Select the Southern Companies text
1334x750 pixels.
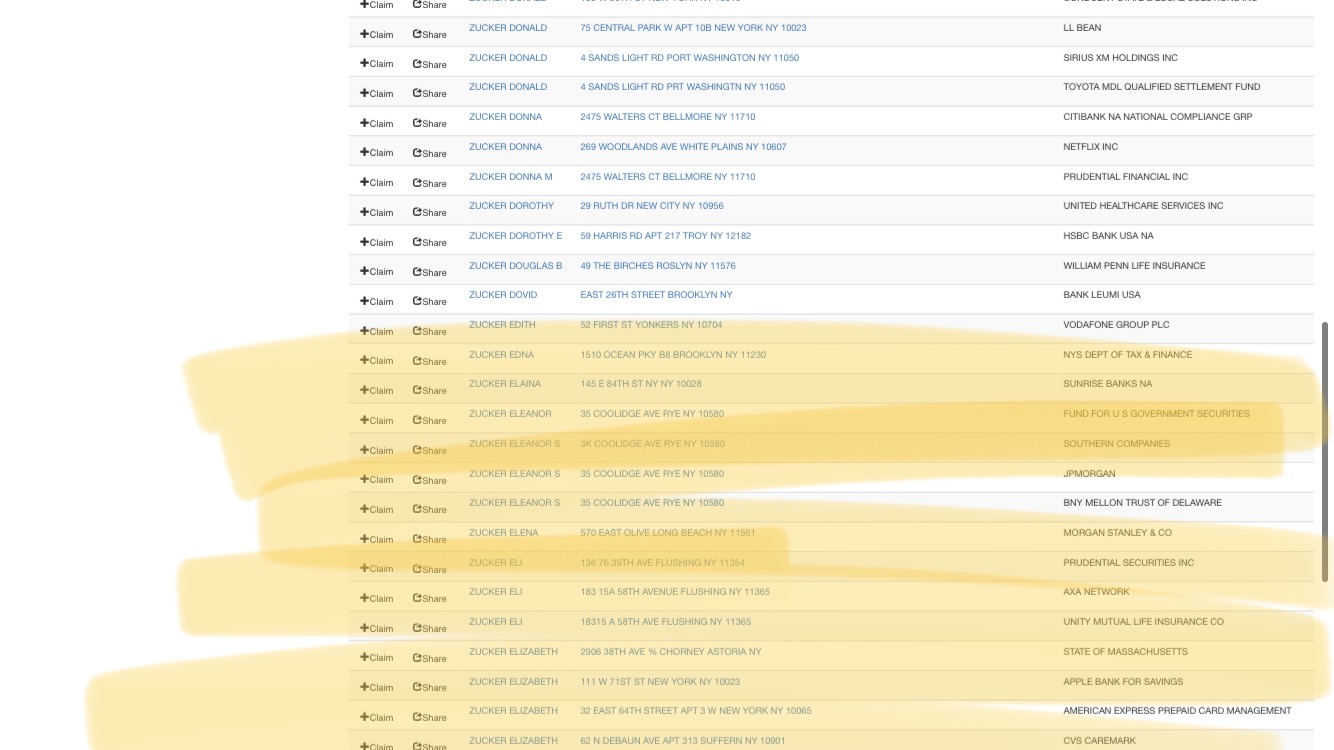click(x=1116, y=444)
